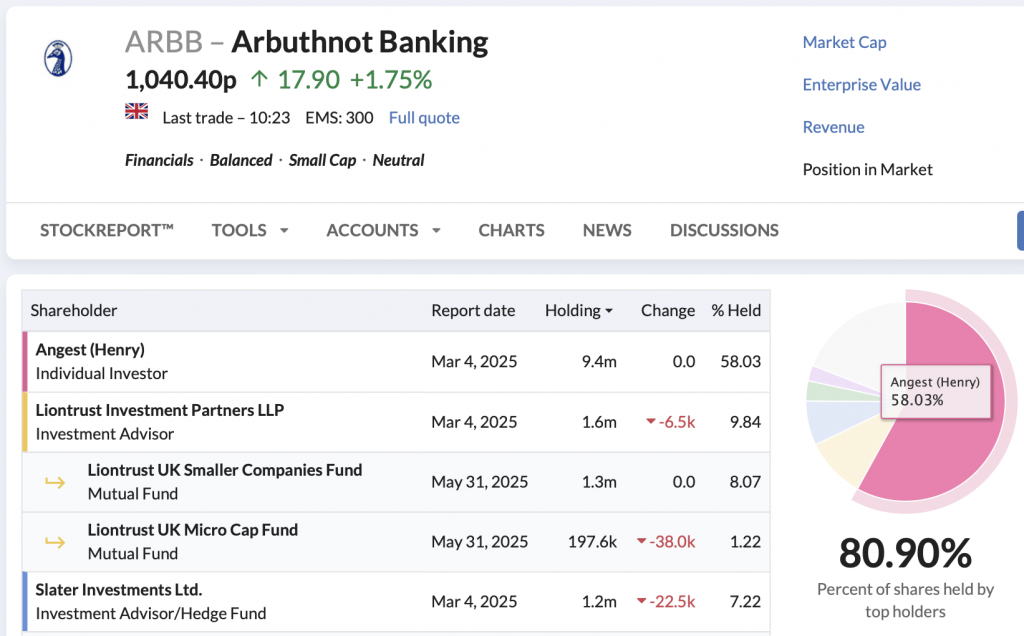Click red down arrow next to -22.5k

click(642, 602)
